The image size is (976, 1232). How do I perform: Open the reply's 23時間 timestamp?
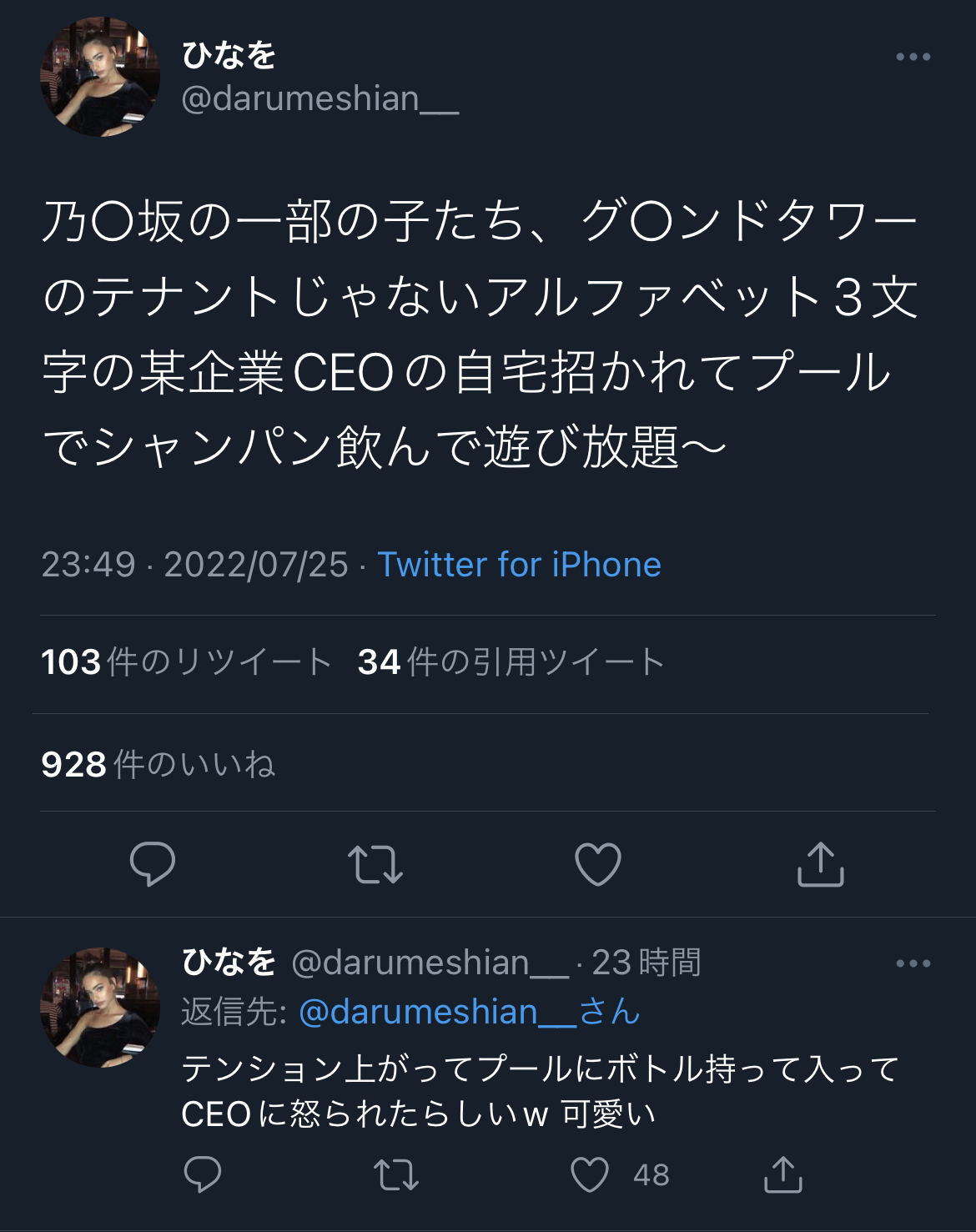tap(646, 963)
